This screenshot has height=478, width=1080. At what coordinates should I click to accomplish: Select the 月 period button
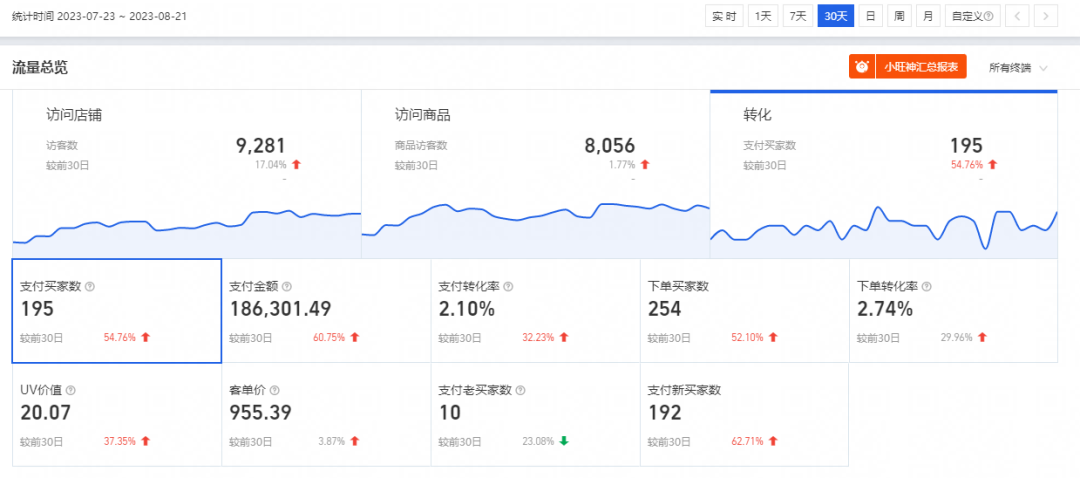click(928, 16)
